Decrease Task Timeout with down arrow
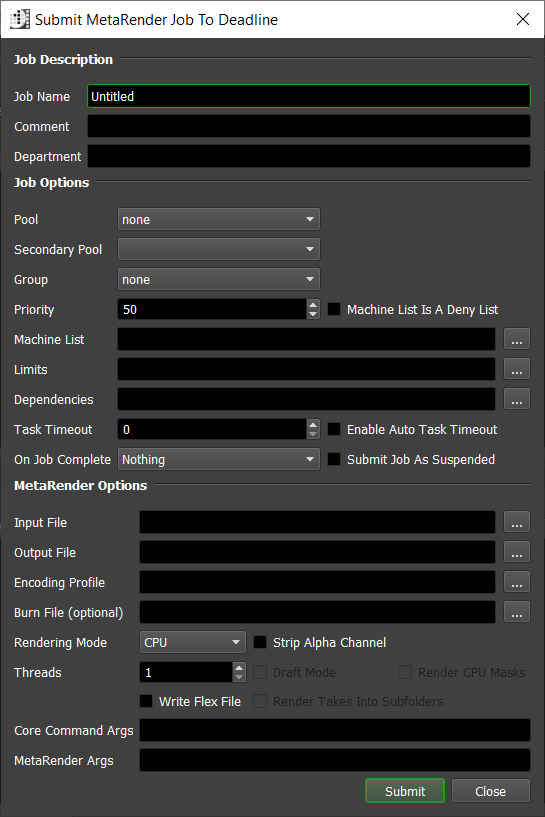This screenshot has width=545, height=817. click(x=313, y=435)
